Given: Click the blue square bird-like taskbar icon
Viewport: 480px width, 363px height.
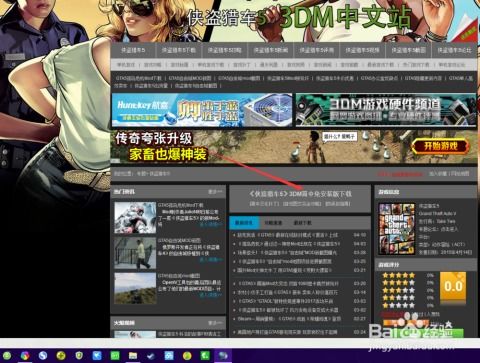Looking at the screenshot, I should tap(97, 356).
